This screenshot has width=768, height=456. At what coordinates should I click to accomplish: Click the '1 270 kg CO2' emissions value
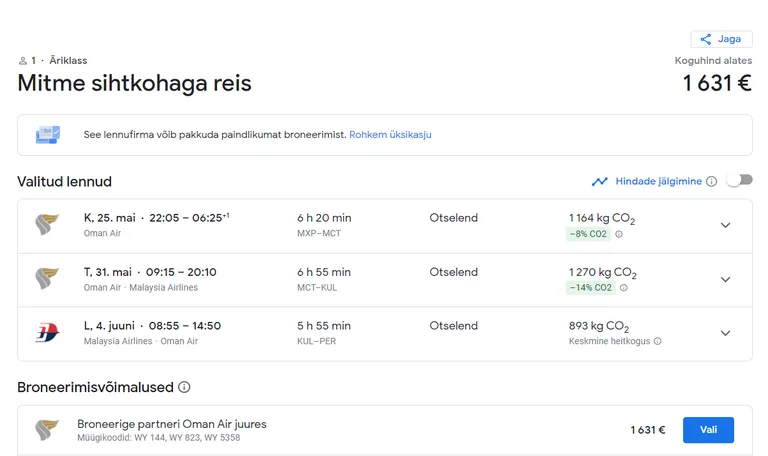tap(602, 273)
